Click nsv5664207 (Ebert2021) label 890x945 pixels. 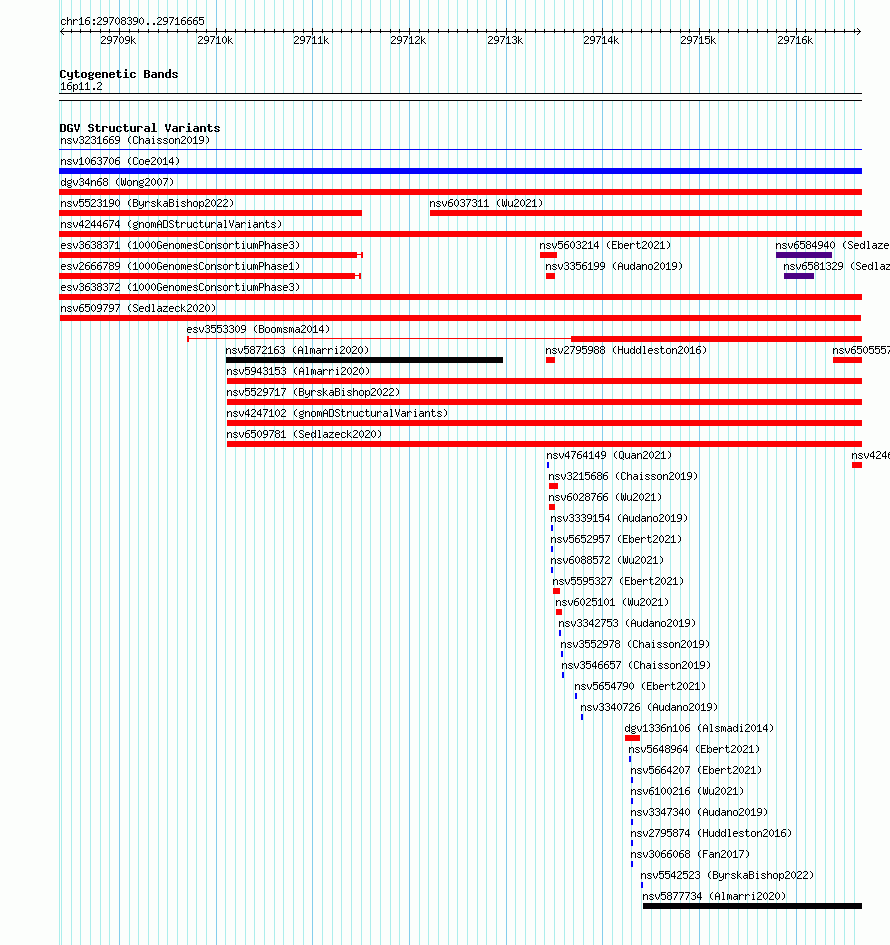[696, 771]
